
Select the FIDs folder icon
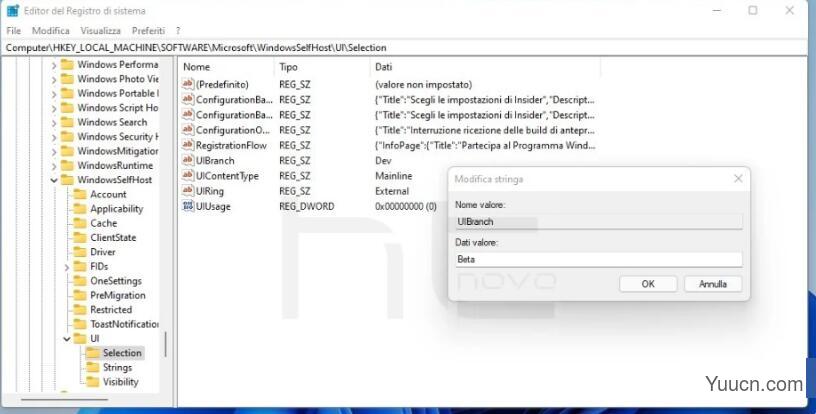[80, 266]
